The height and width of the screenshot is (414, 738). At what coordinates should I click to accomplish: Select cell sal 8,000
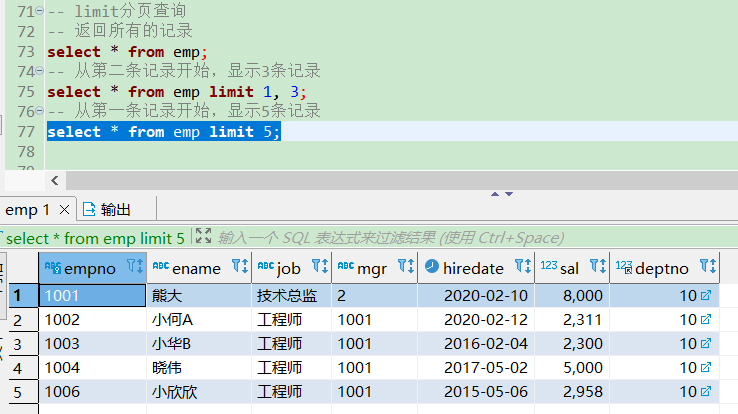(572, 295)
